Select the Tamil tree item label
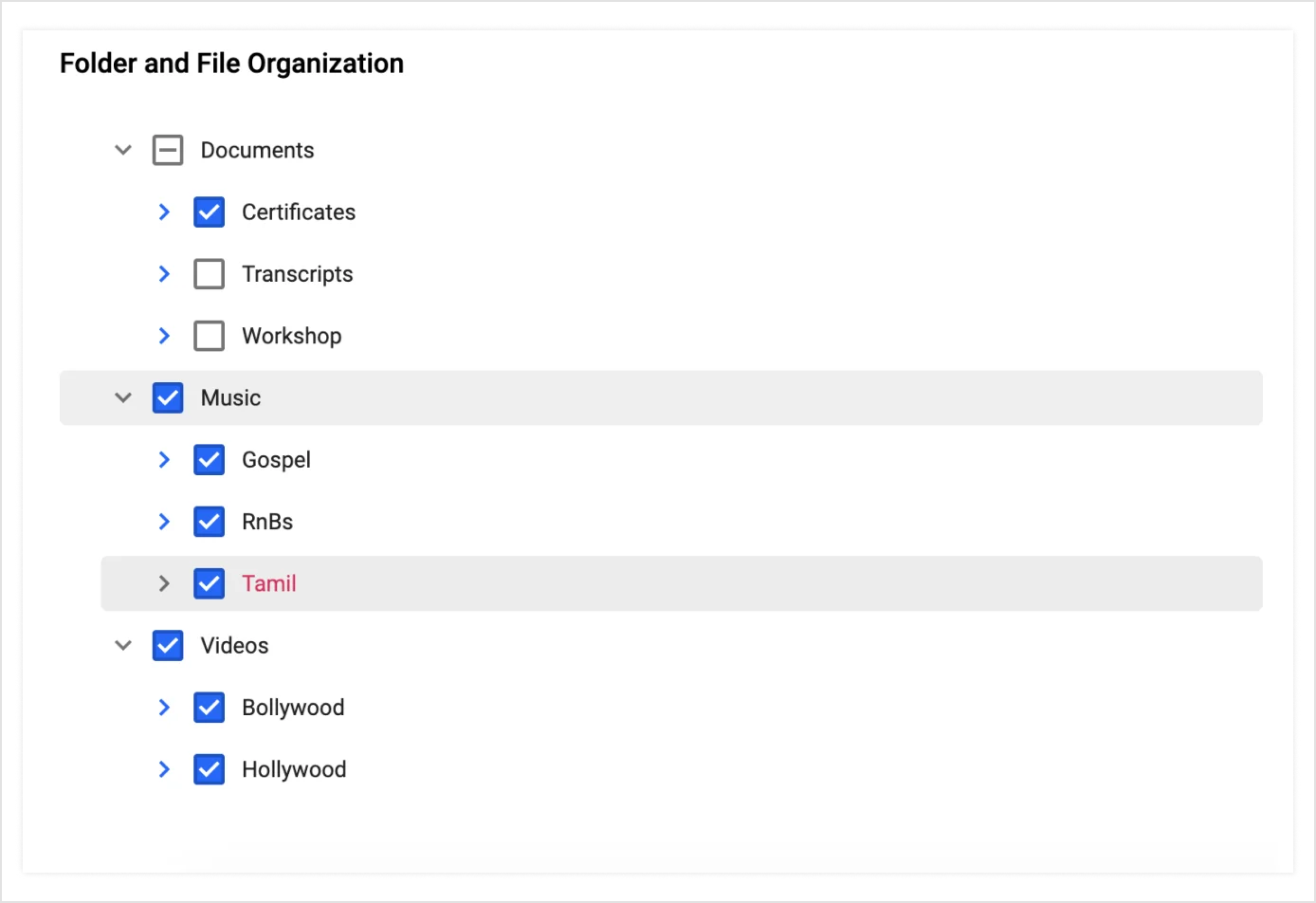 [269, 583]
